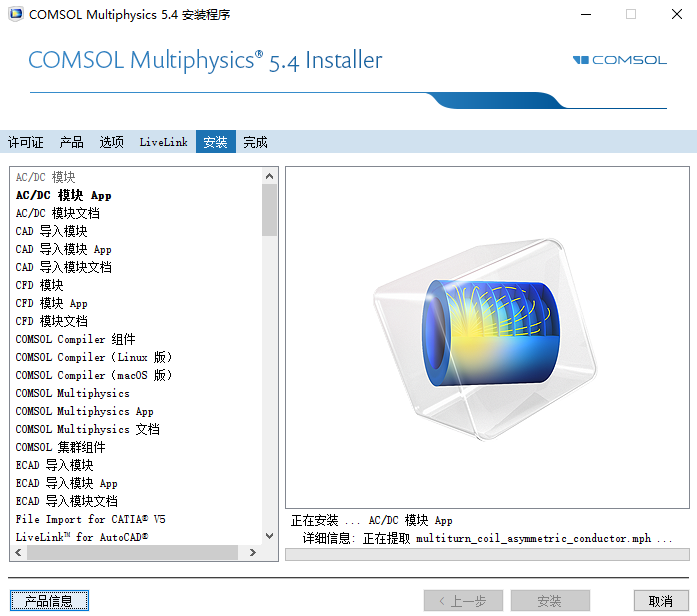Viewport: 697px width, 616px height.
Task: Click the COMSOL app icon in title bar
Action: (16, 14)
